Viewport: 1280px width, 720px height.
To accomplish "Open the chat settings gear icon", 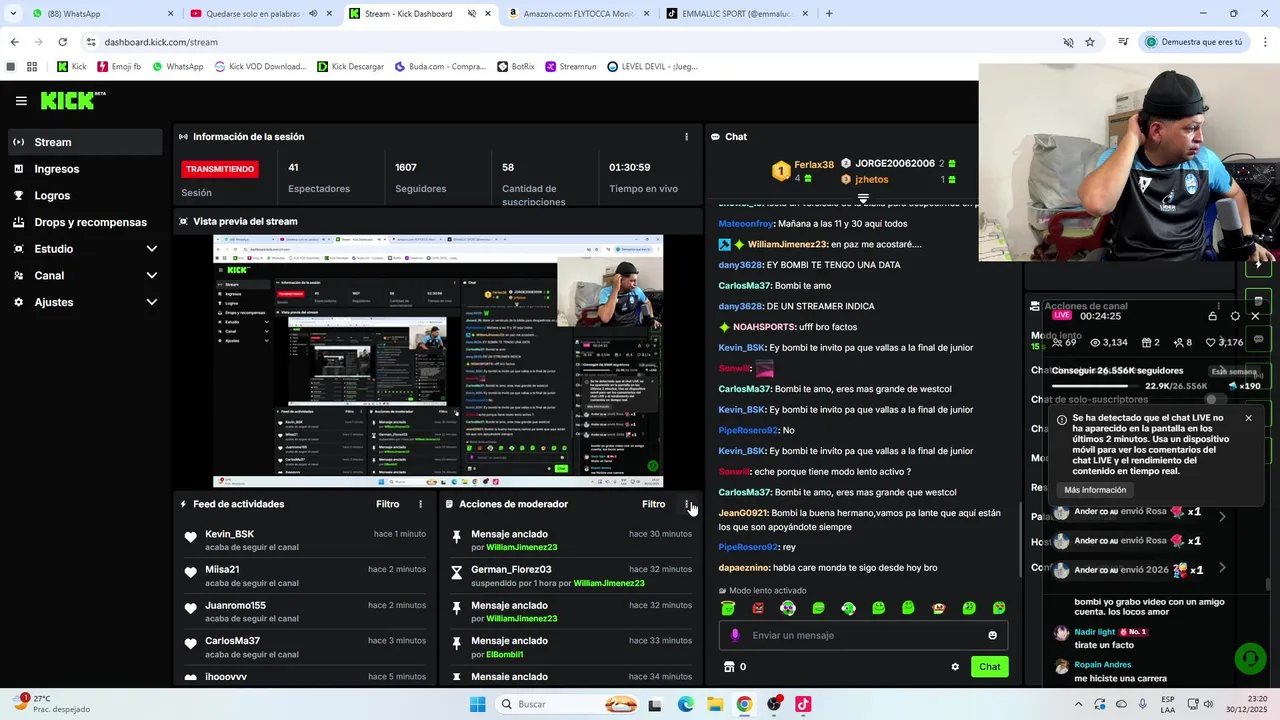I will click(x=955, y=667).
